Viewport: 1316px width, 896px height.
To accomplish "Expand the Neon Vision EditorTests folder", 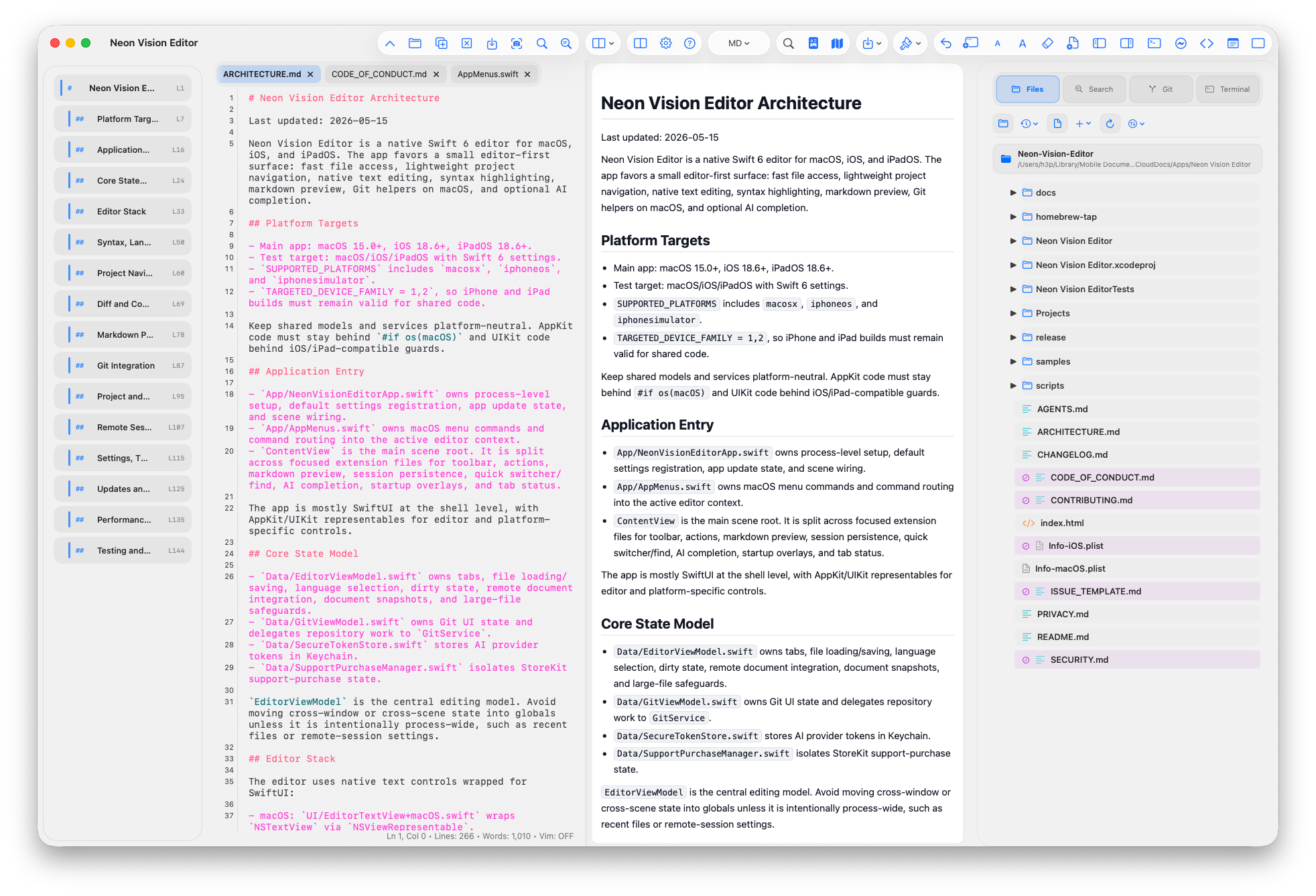I will [x=1013, y=290].
